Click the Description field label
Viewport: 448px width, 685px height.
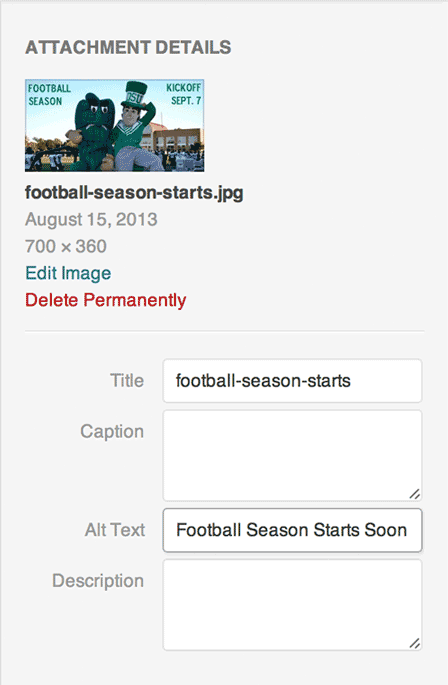(x=98, y=581)
